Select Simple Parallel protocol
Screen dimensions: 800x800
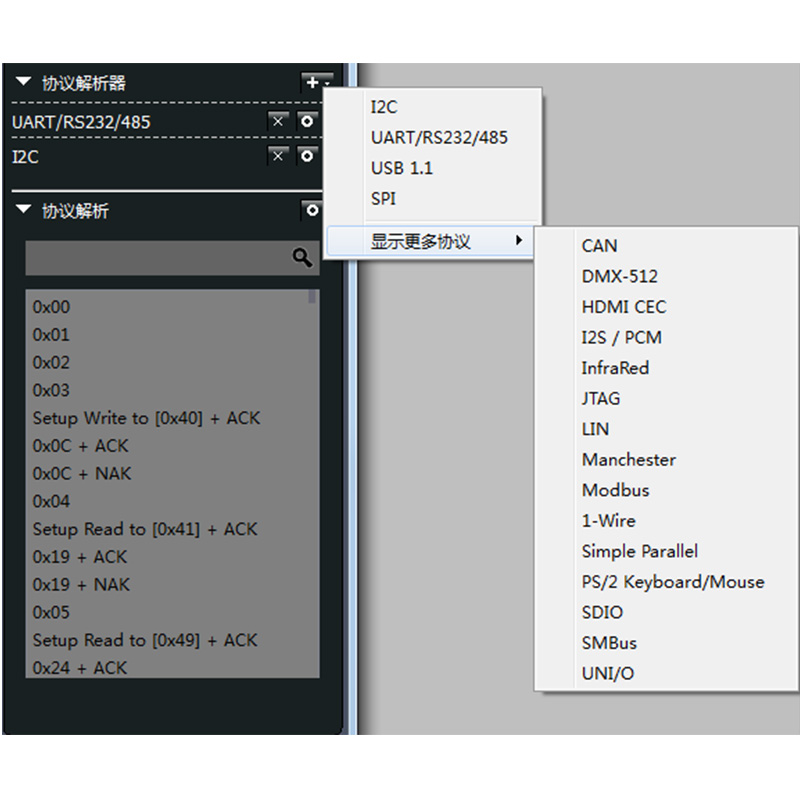click(666, 552)
